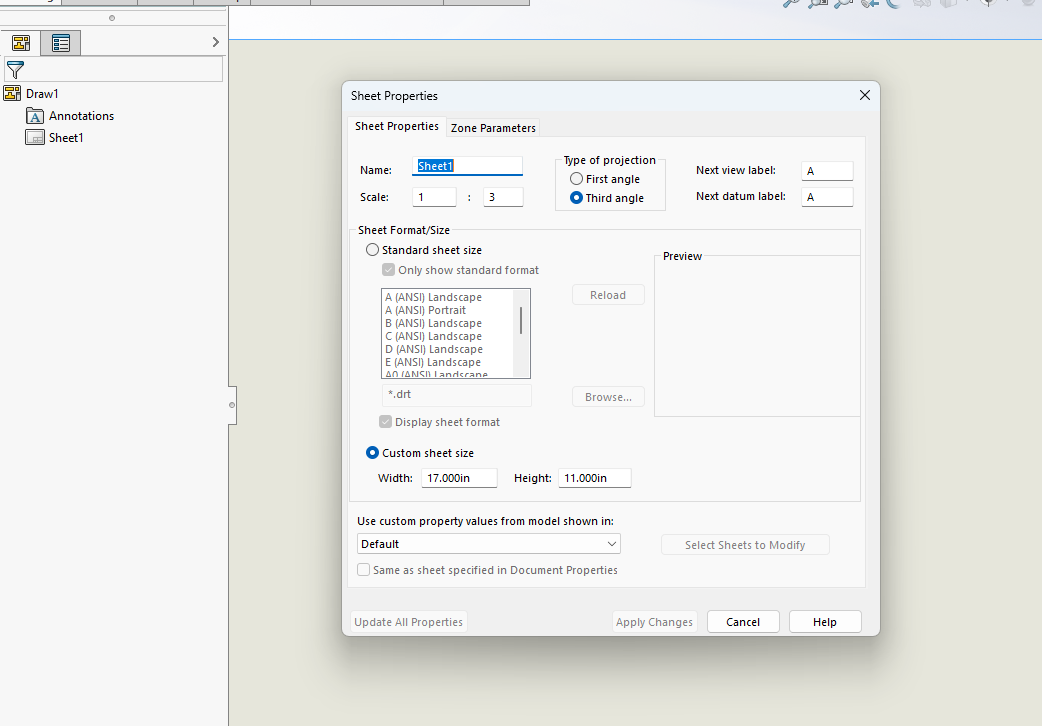Screen dimensions: 1042x726
Task: Open the Zone Parameters tab
Action: point(493,128)
